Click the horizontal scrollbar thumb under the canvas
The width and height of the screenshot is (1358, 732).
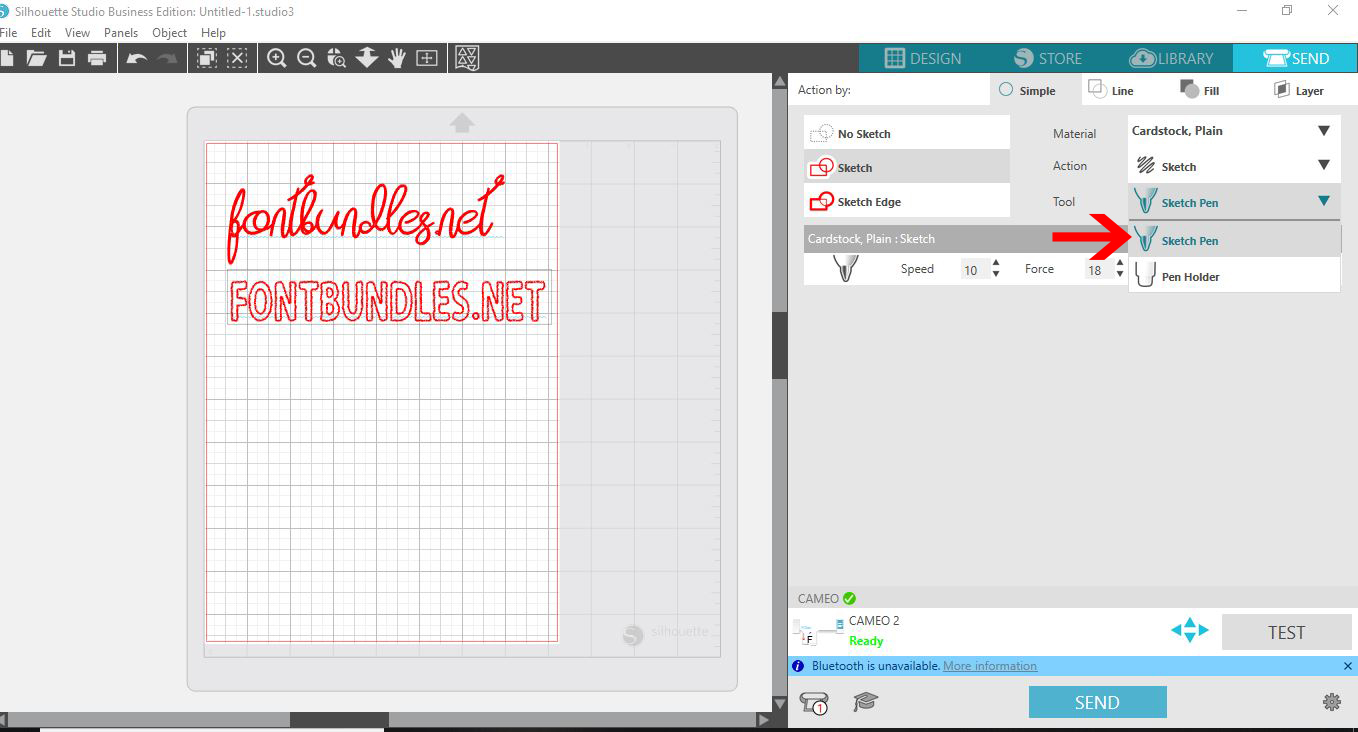pyautogui.click(x=339, y=719)
